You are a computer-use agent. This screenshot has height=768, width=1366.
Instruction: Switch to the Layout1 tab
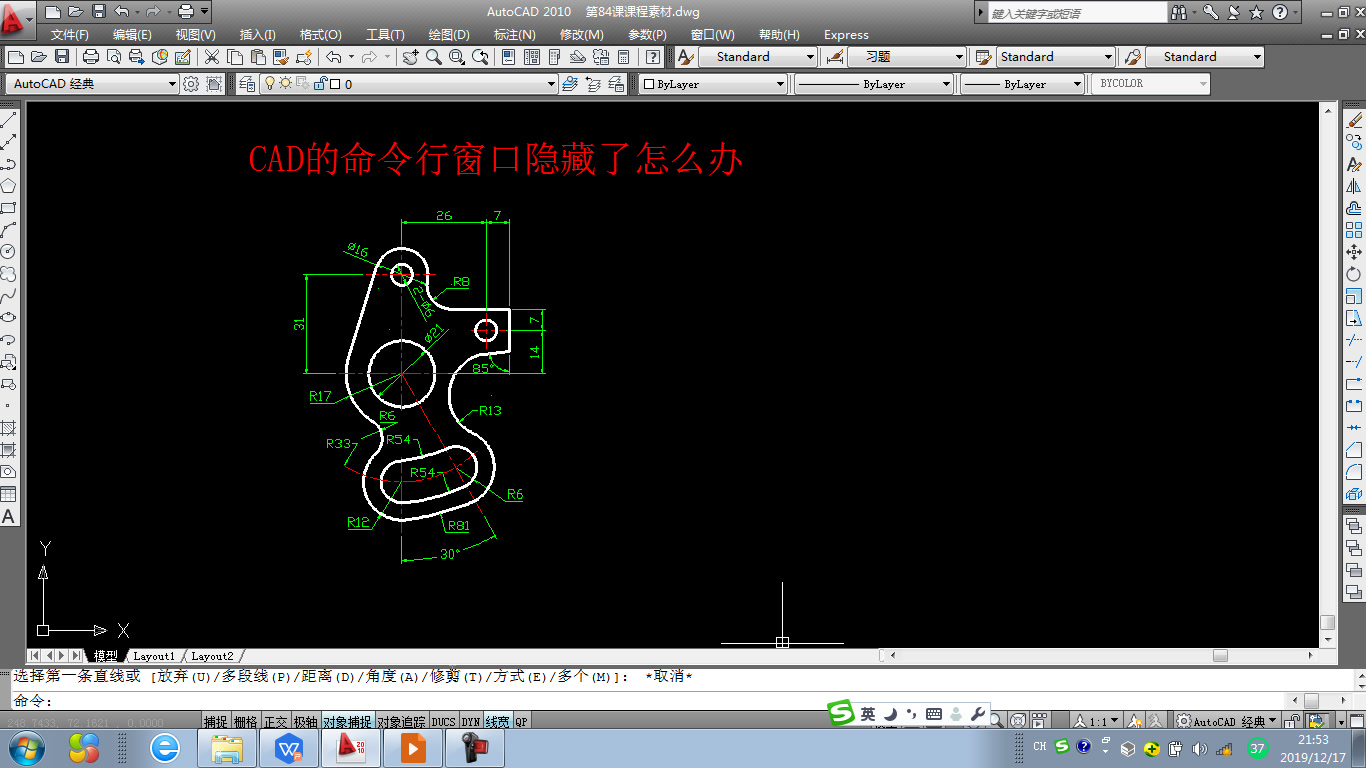pos(154,656)
